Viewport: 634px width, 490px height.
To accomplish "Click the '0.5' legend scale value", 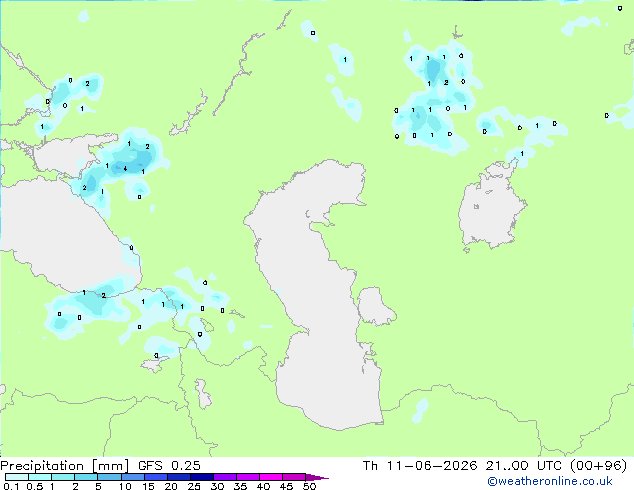I will pos(35,486).
